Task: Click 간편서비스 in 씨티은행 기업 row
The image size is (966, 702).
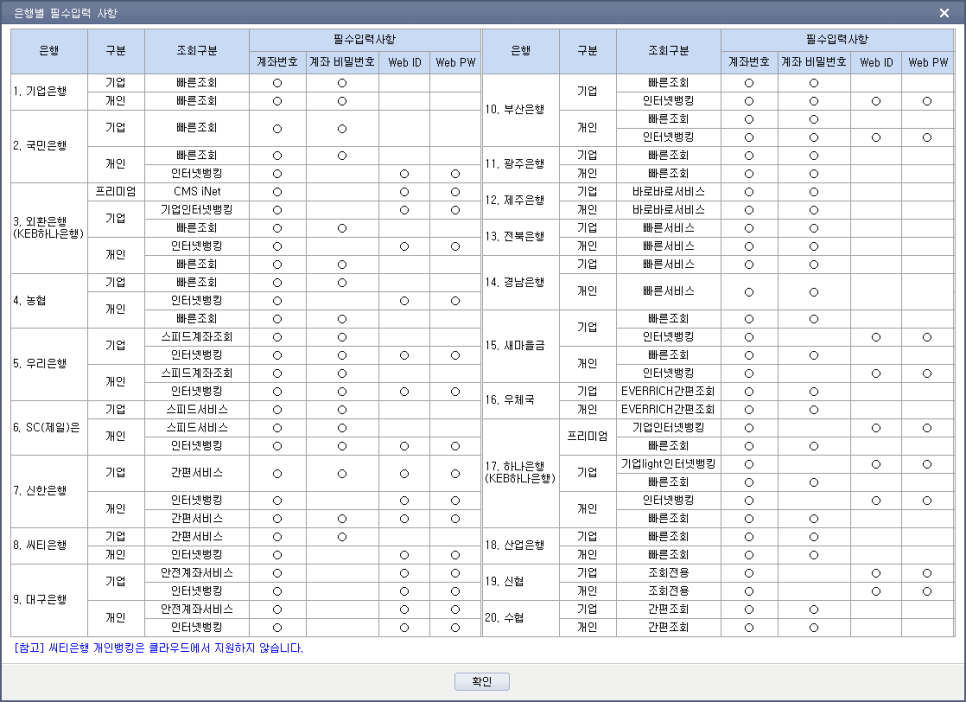Action: click(197, 536)
